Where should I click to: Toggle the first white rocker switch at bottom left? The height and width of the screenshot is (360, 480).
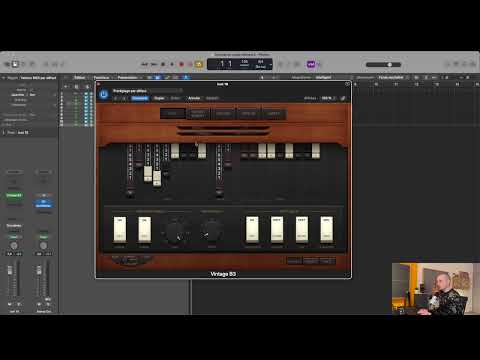[120, 229]
